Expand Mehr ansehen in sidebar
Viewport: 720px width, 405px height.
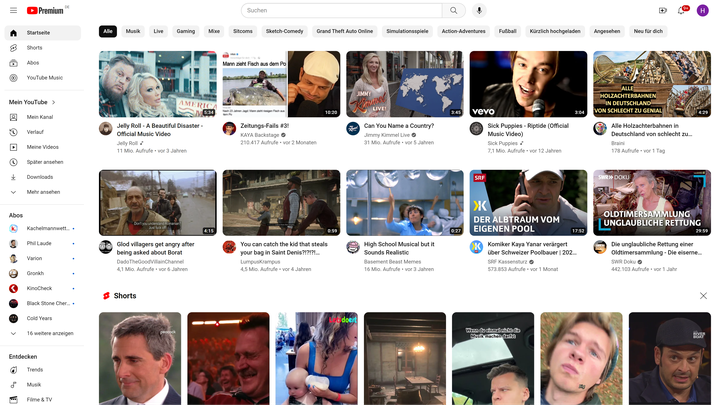(x=43, y=192)
